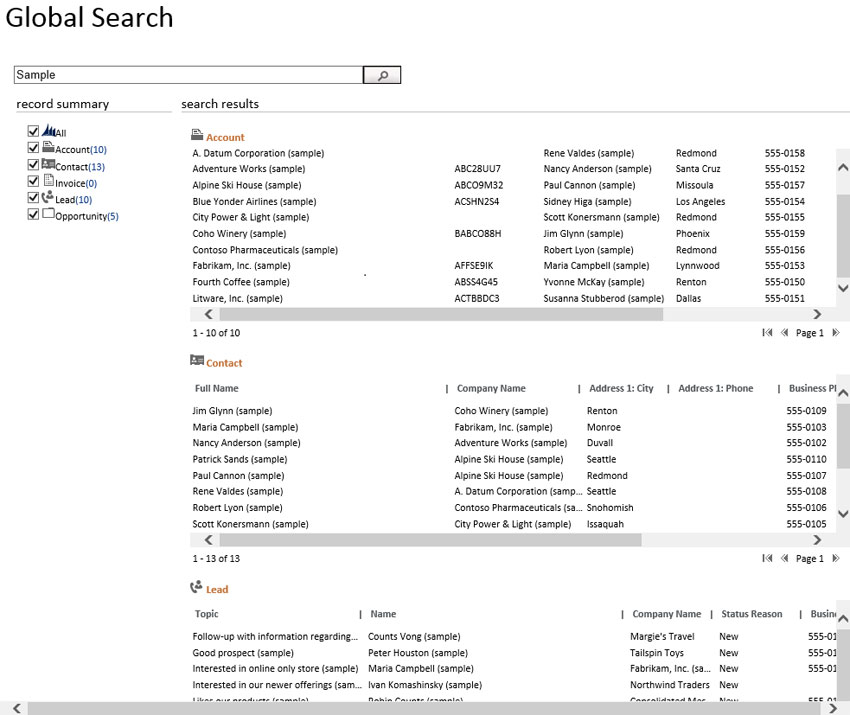Screen dimensions: 850x715
Task: Click the magnifier search button
Action: point(382,75)
